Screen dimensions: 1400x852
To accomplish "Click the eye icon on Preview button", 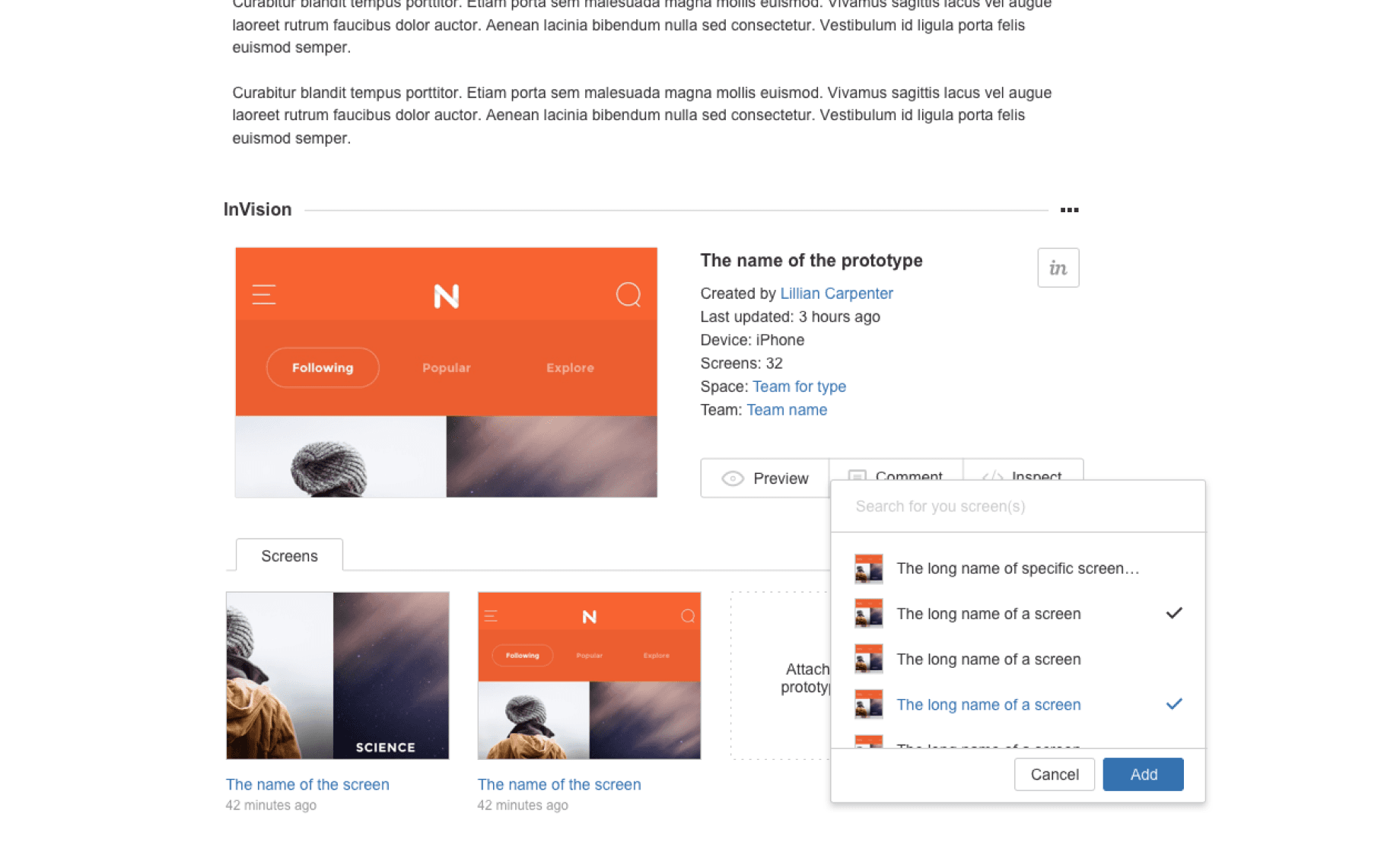I will [732, 478].
